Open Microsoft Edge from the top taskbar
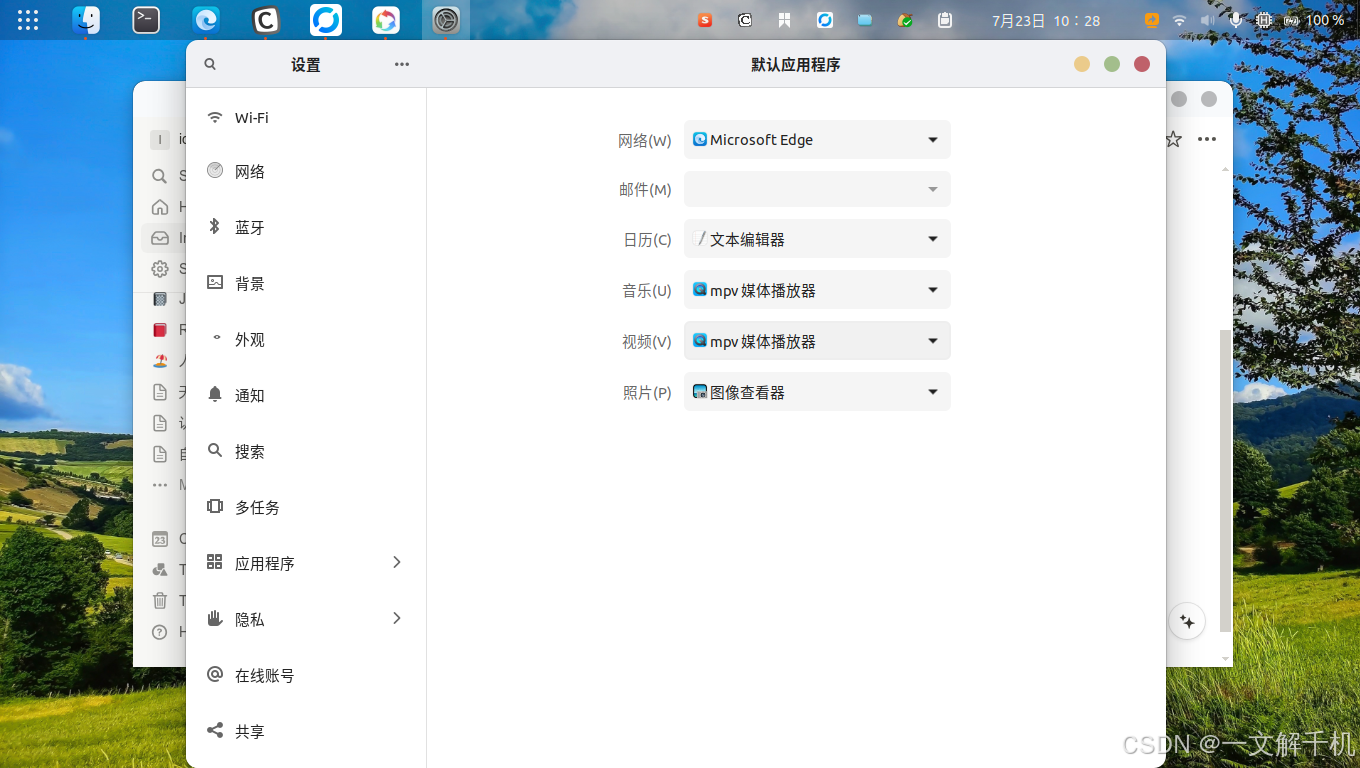The height and width of the screenshot is (768, 1360). tap(206, 19)
